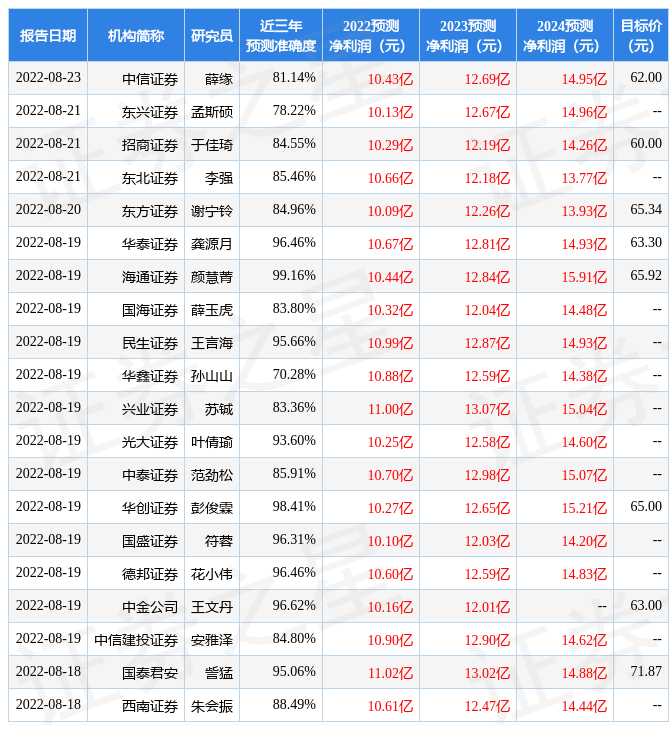669x730 pixels.
Task: Click the 2022-08-23 report date
Action: coord(48,77)
